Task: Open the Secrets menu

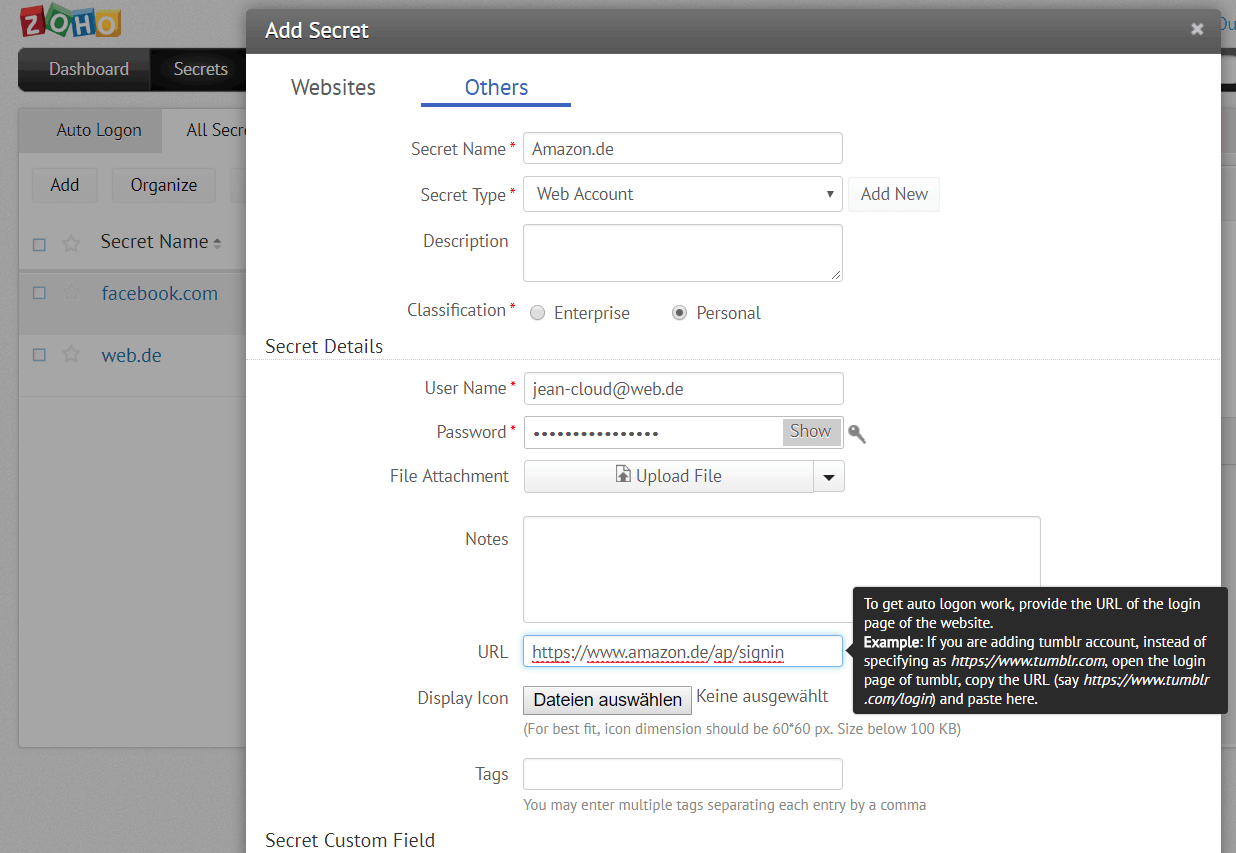Action: (x=200, y=69)
